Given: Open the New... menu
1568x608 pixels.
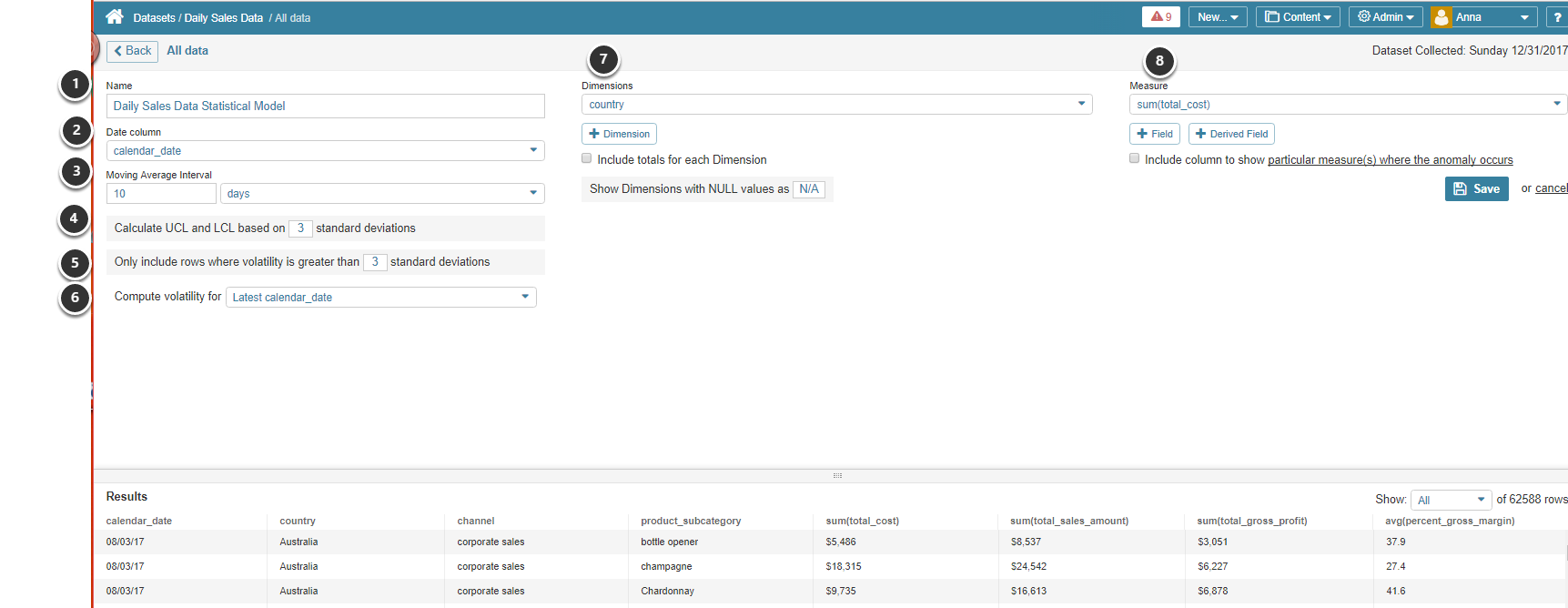Looking at the screenshot, I should (x=1217, y=17).
